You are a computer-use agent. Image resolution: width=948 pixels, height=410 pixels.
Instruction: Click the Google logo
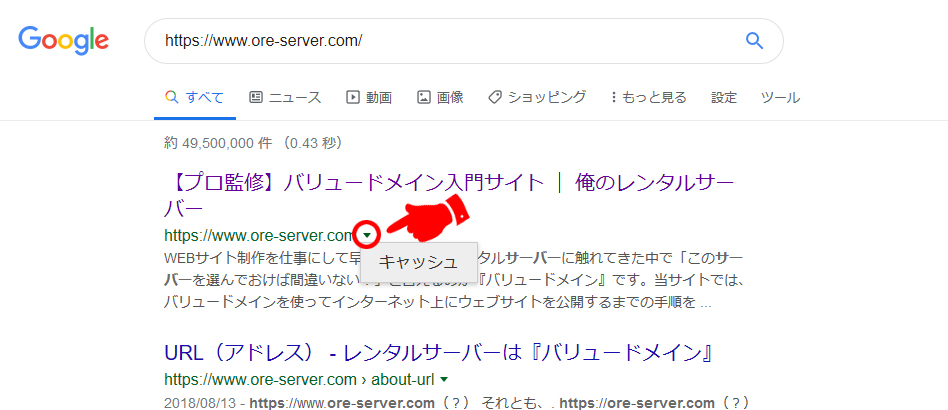63,40
